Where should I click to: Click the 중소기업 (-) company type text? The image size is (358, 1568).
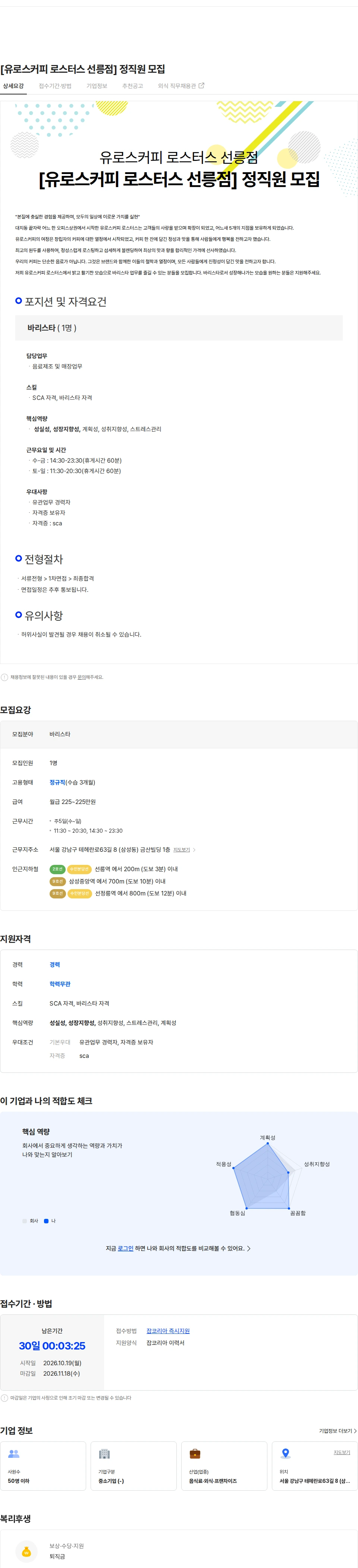[x=111, y=1480]
